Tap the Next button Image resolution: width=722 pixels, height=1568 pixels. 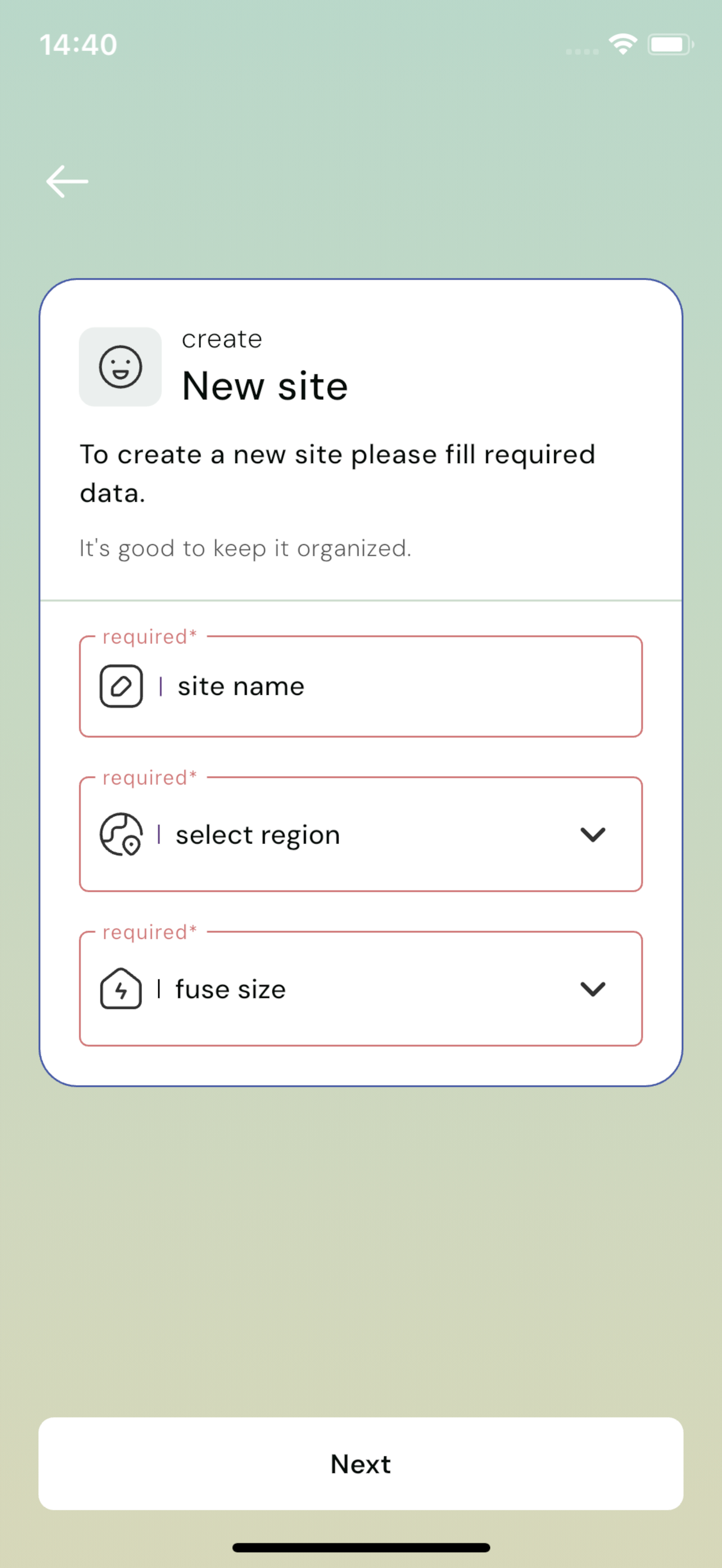361,1464
